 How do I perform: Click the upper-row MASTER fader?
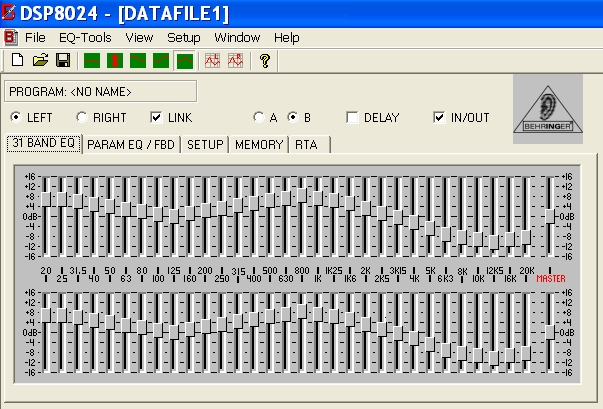click(x=550, y=216)
